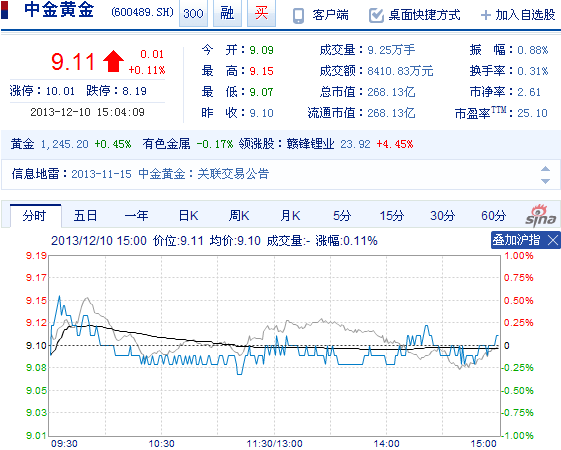Click the 客户端 phone client icon
Image resolution: width=561 pixels, height=450 pixels.
coord(298,15)
